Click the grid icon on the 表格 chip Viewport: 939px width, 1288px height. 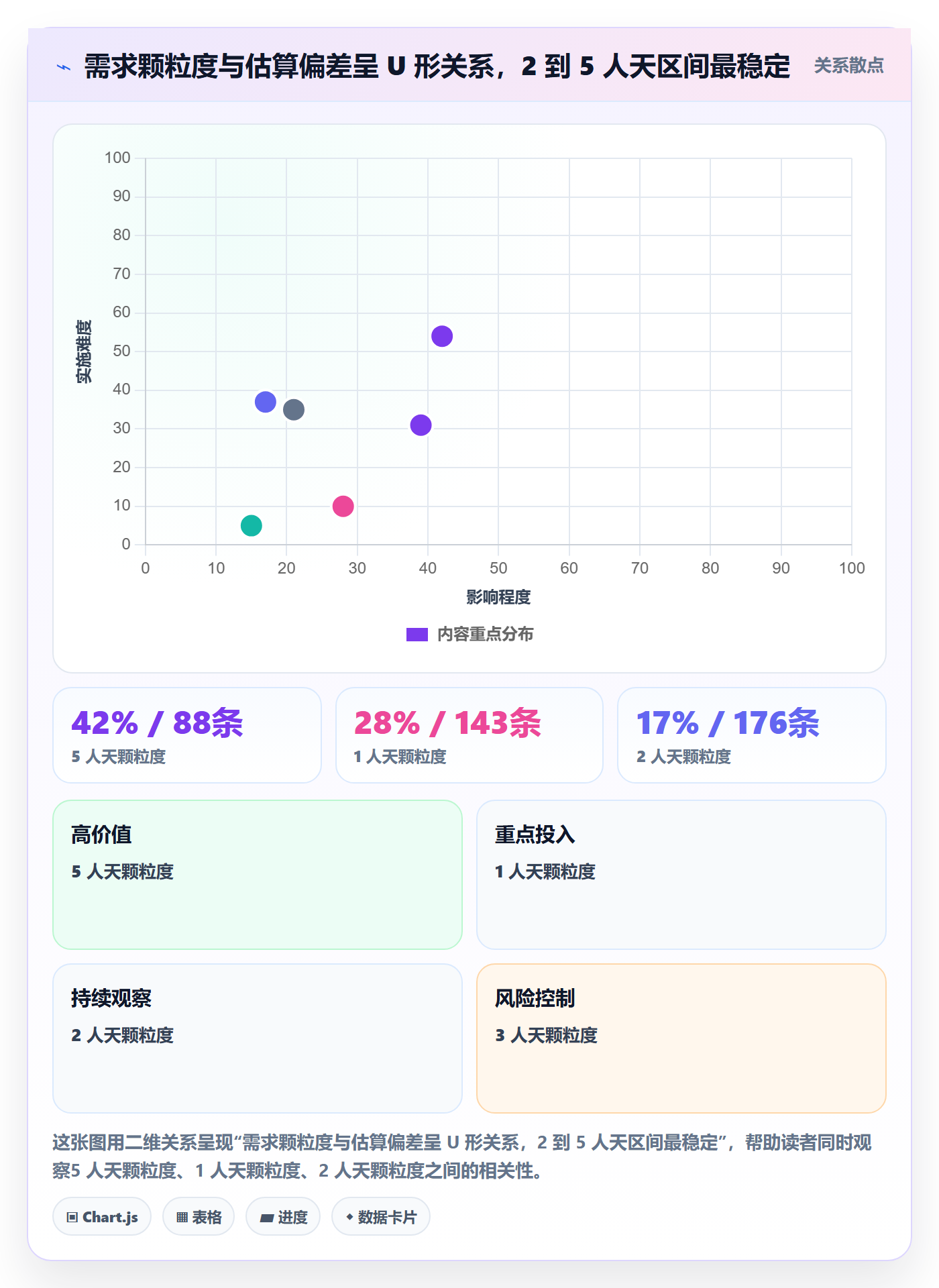click(182, 1217)
